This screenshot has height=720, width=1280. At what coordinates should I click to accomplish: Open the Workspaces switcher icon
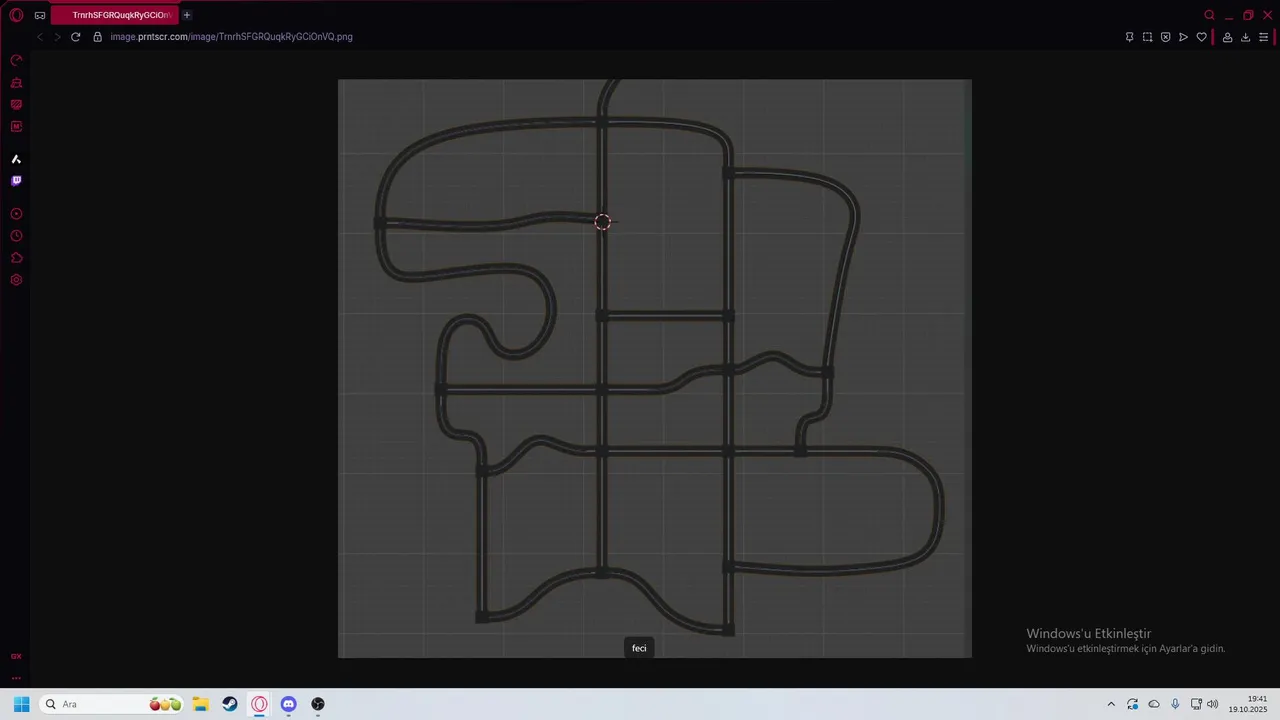click(x=40, y=15)
